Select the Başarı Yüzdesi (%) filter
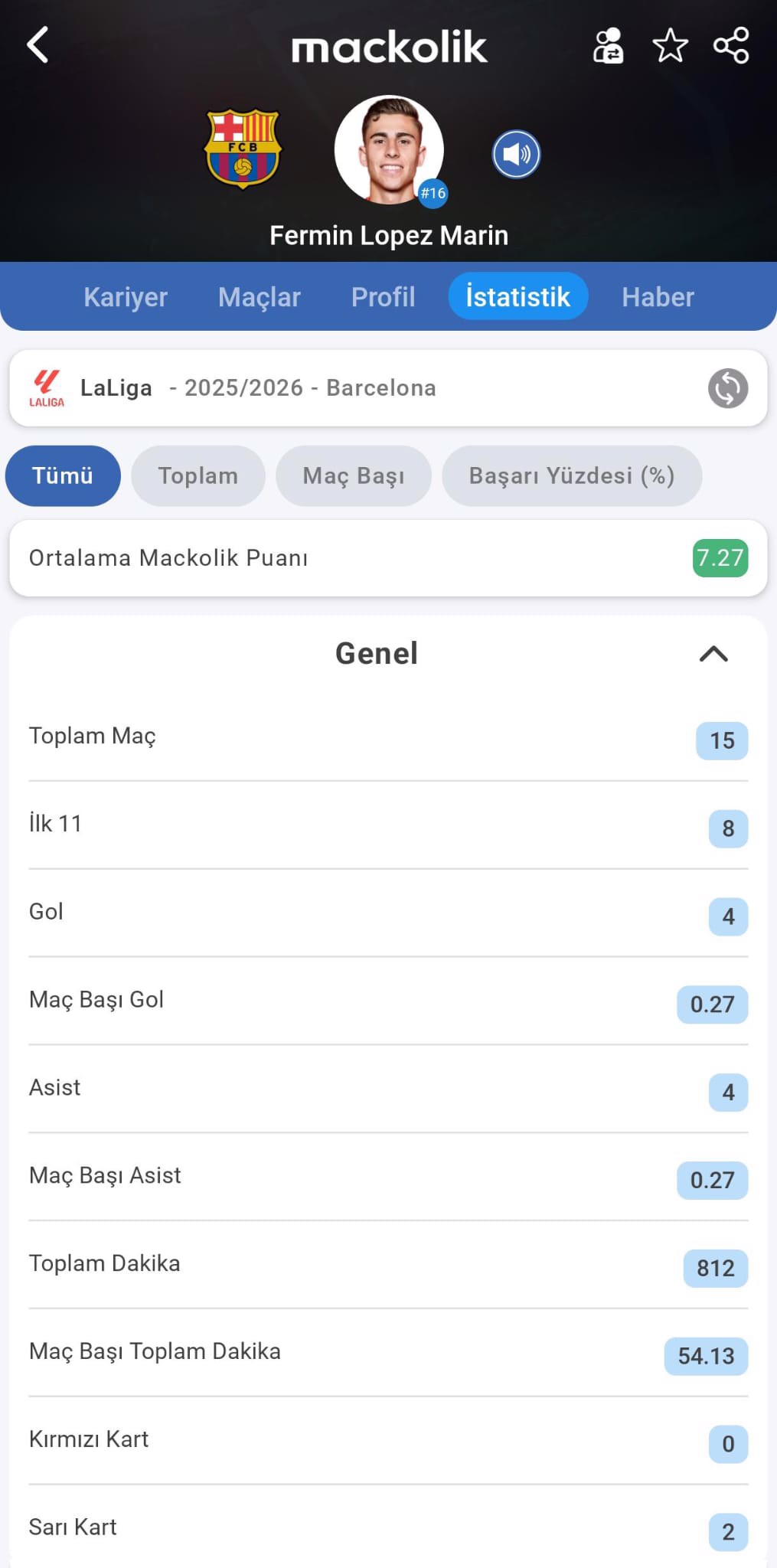The width and height of the screenshot is (777, 1568). [x=572, y=475]
